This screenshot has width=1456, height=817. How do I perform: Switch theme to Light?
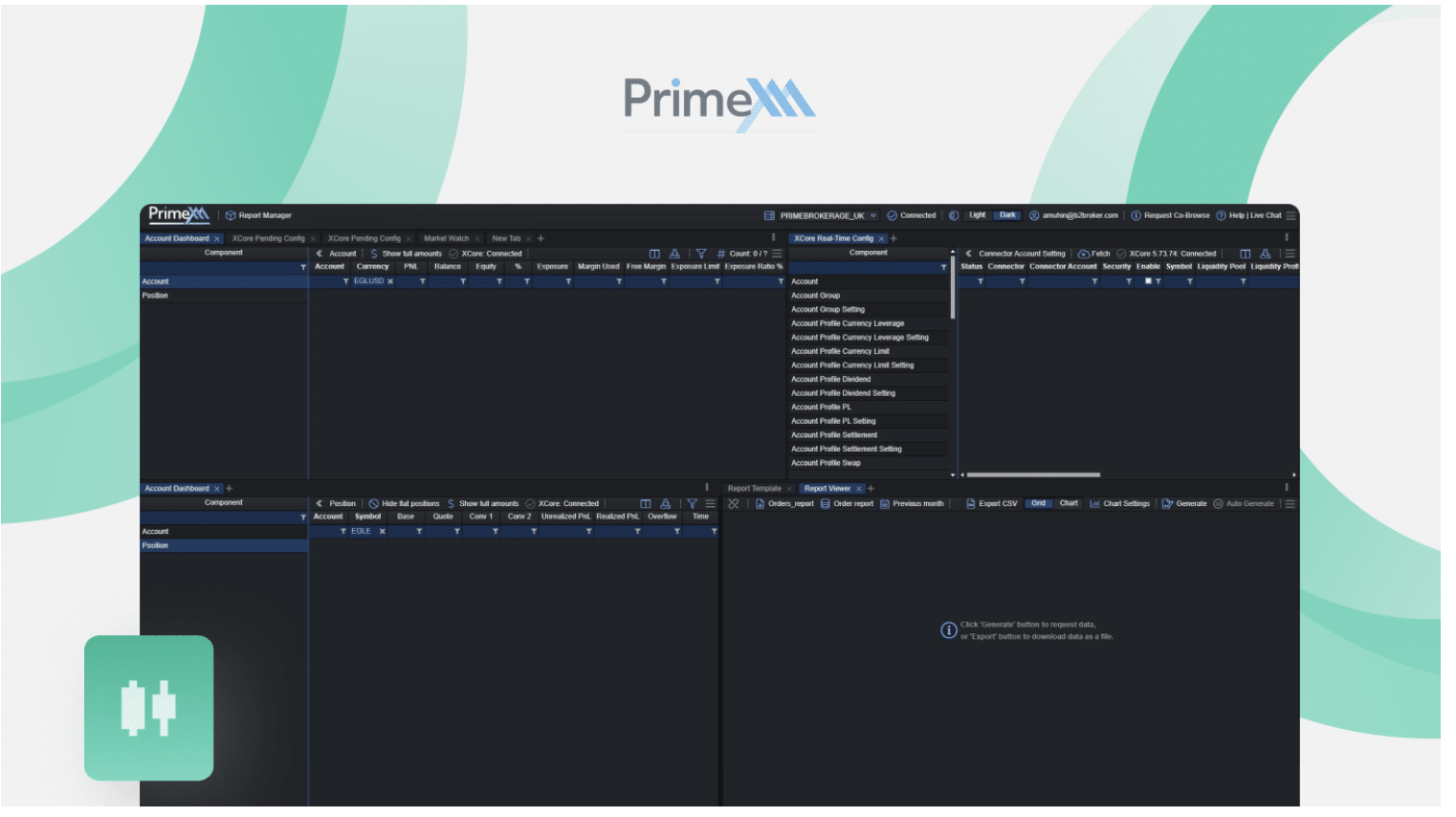977,215
